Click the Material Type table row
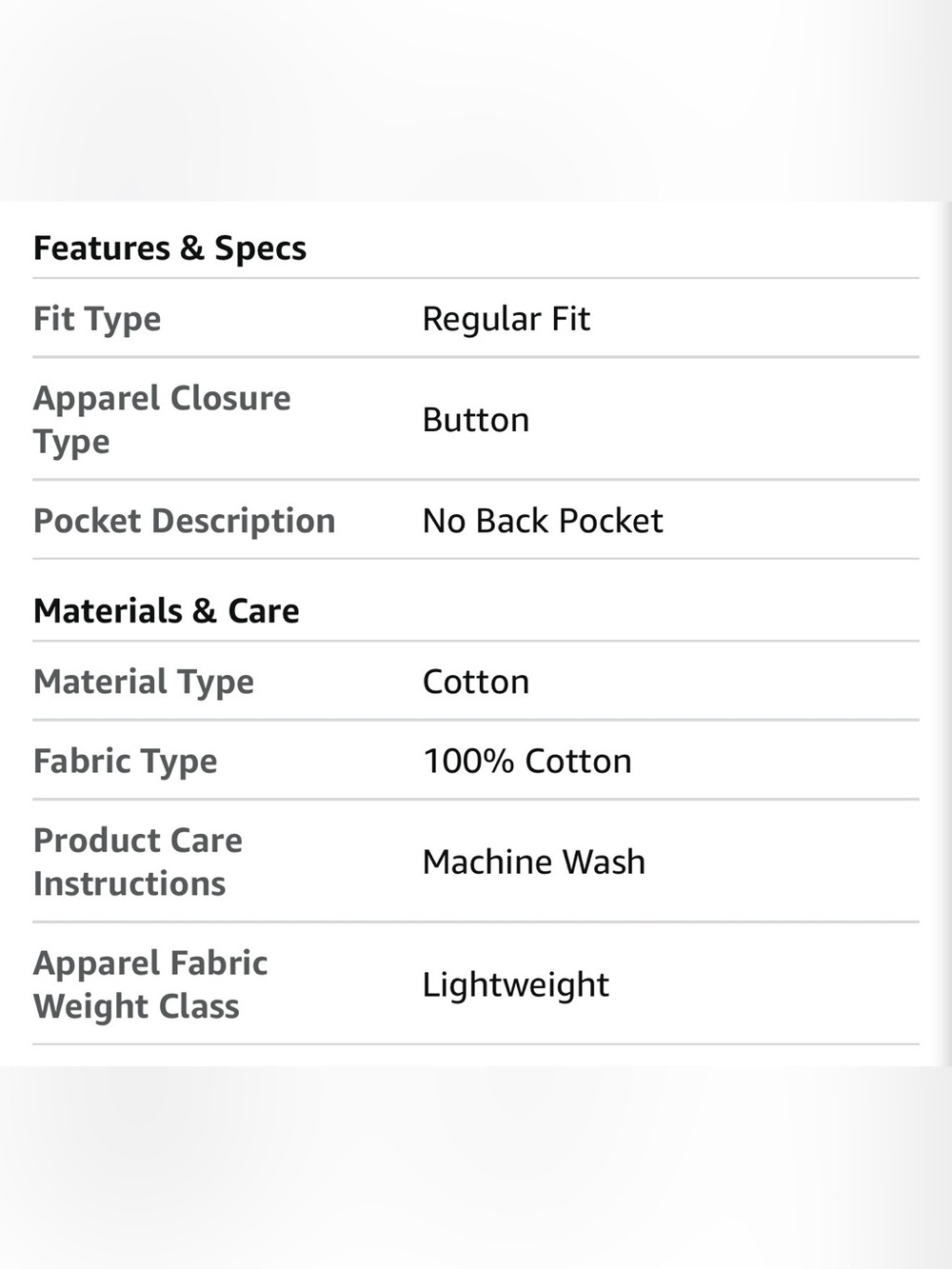 (x=476, y=682)
